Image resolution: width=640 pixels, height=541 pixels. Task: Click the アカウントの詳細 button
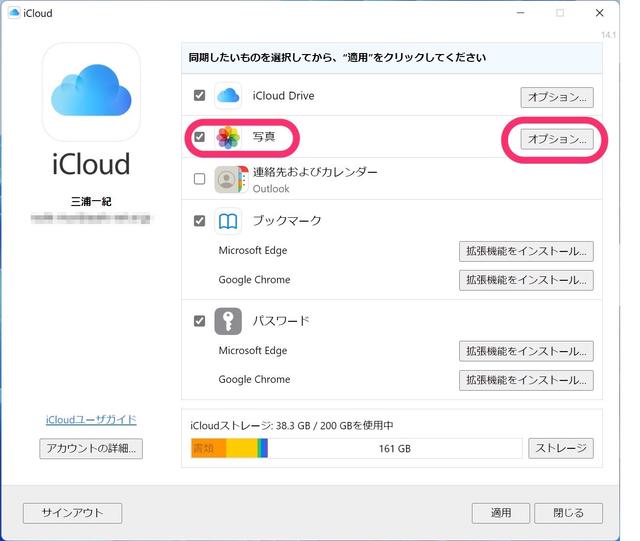91,448
